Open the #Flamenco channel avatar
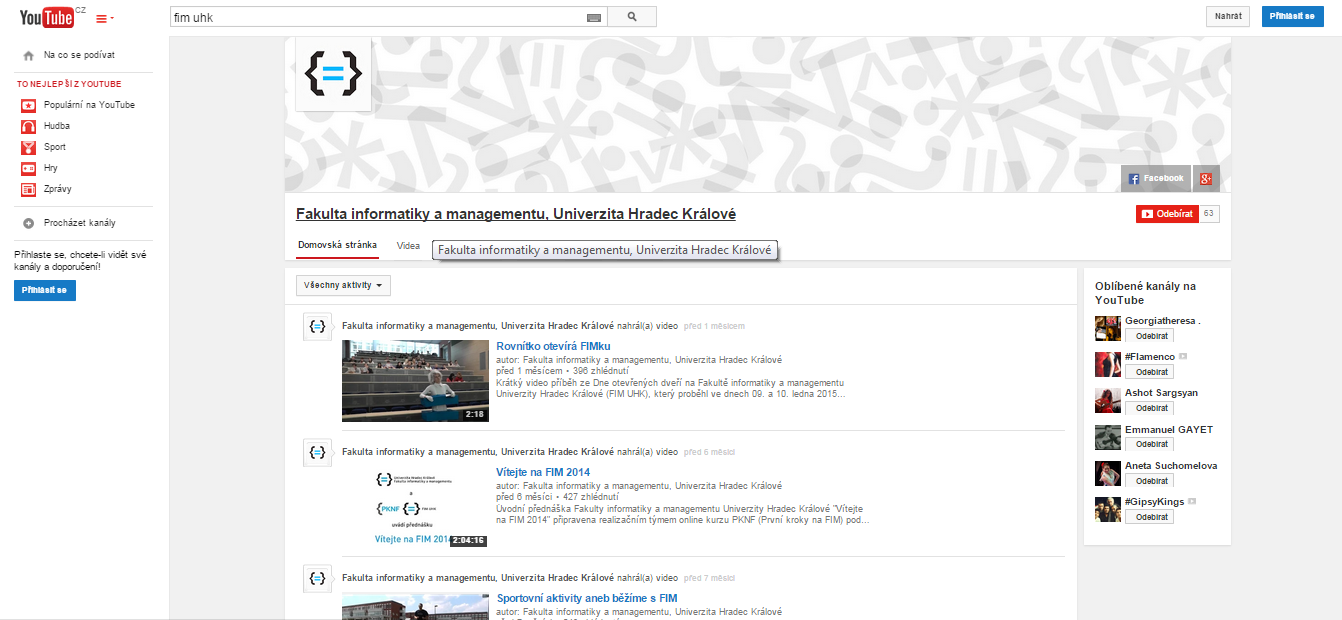 (1107, 364)
